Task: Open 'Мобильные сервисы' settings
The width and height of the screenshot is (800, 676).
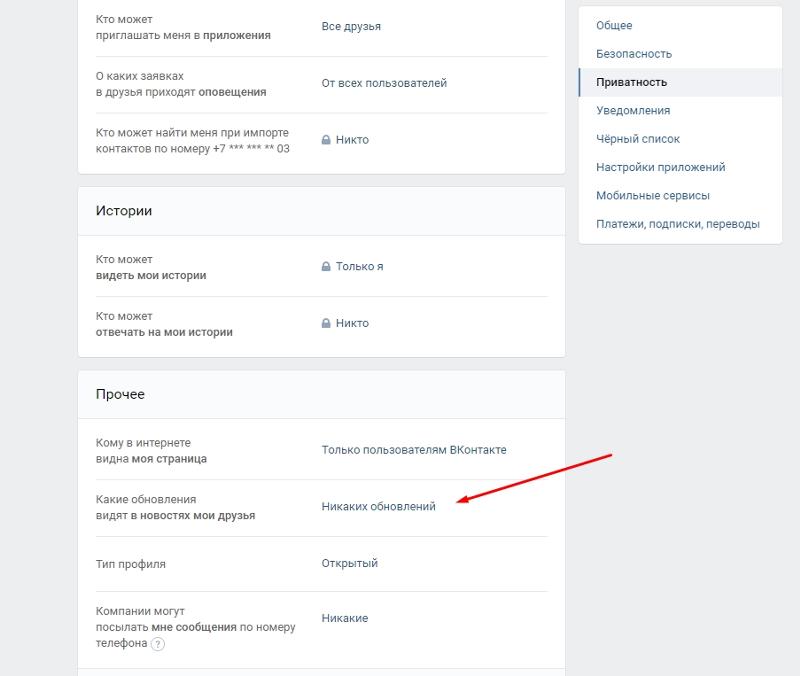Action: [x=650, y=195]
